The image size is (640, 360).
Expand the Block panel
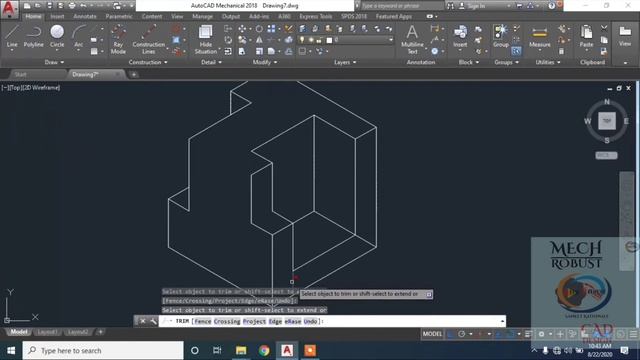pos(469,62)
